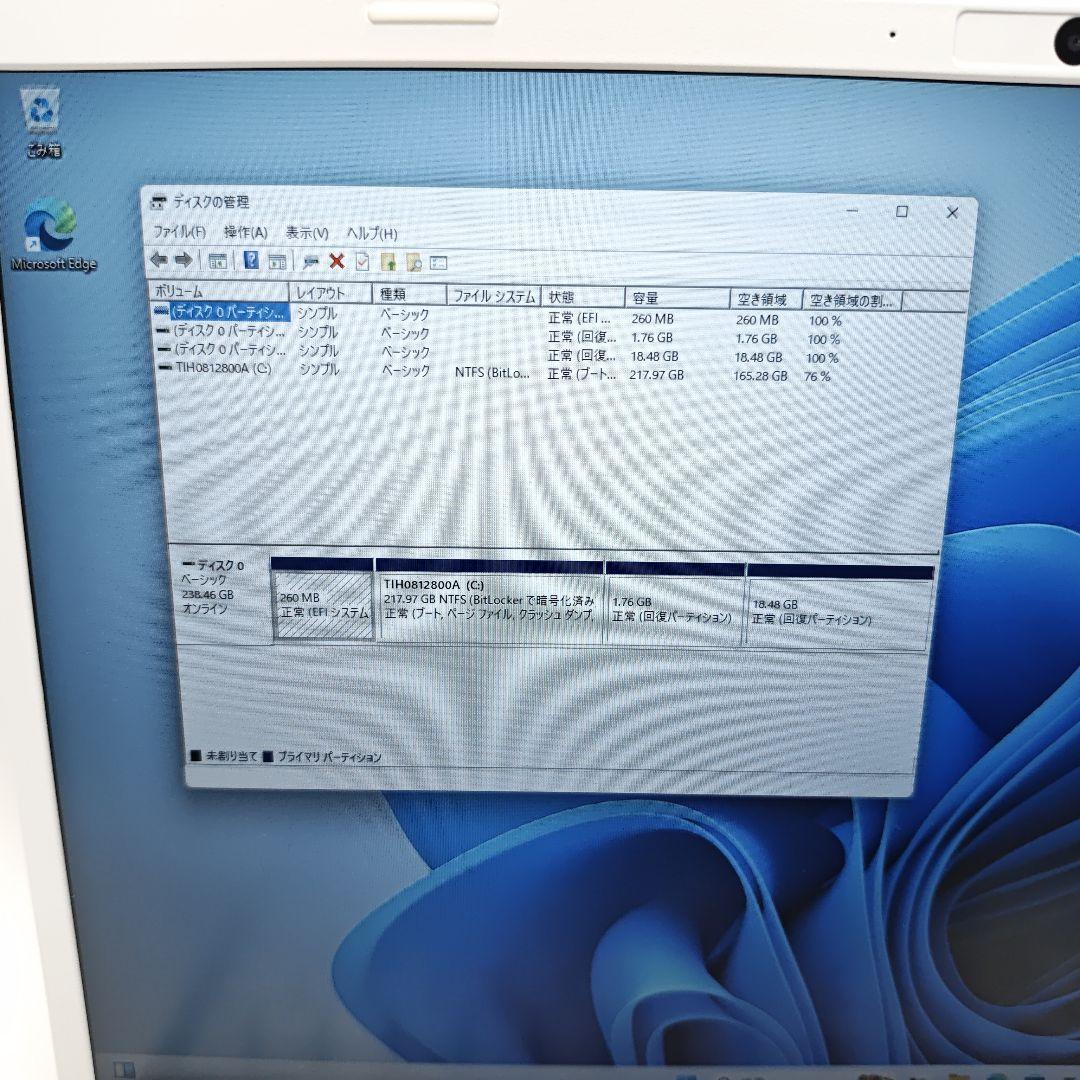Viewport: 1080px width, 1080px height.
Task: Open the ファイル(F) menu
Action: pos(178,232)
